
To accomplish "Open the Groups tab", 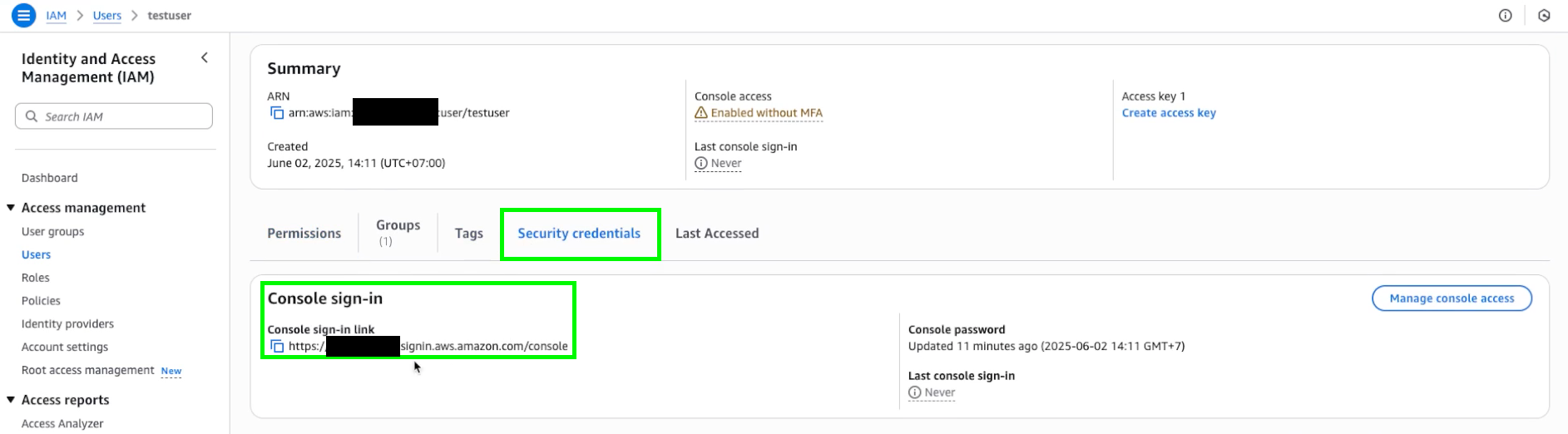I will tap(398, 233).
